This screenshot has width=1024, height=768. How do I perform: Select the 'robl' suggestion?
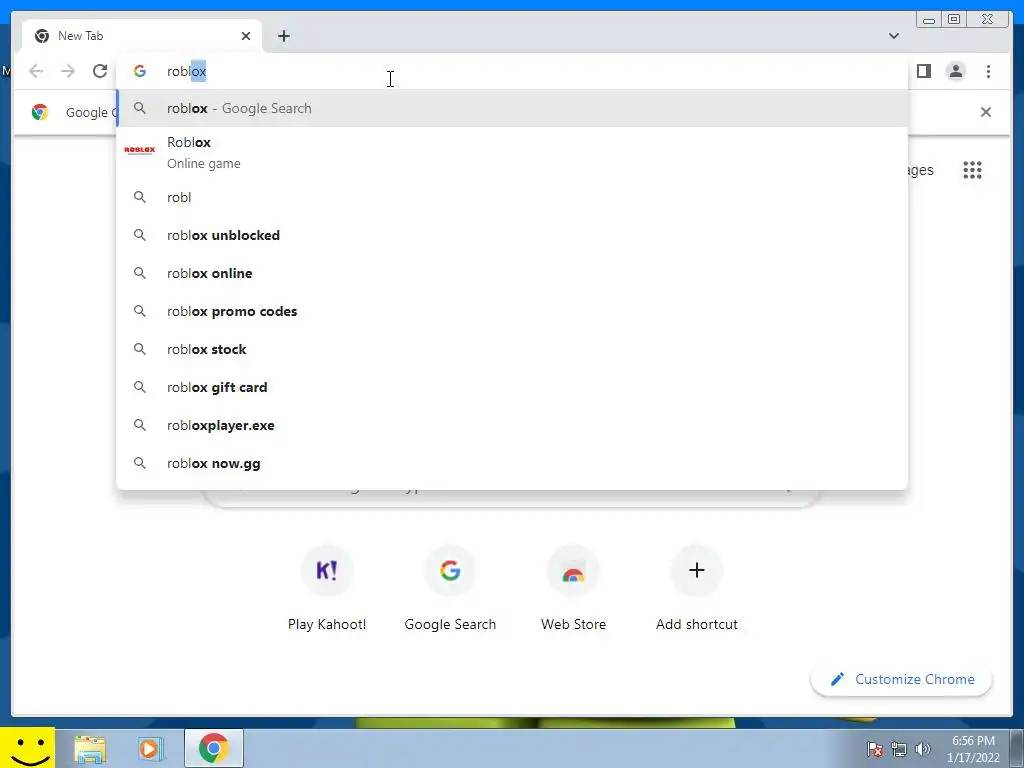coord(512,197)
